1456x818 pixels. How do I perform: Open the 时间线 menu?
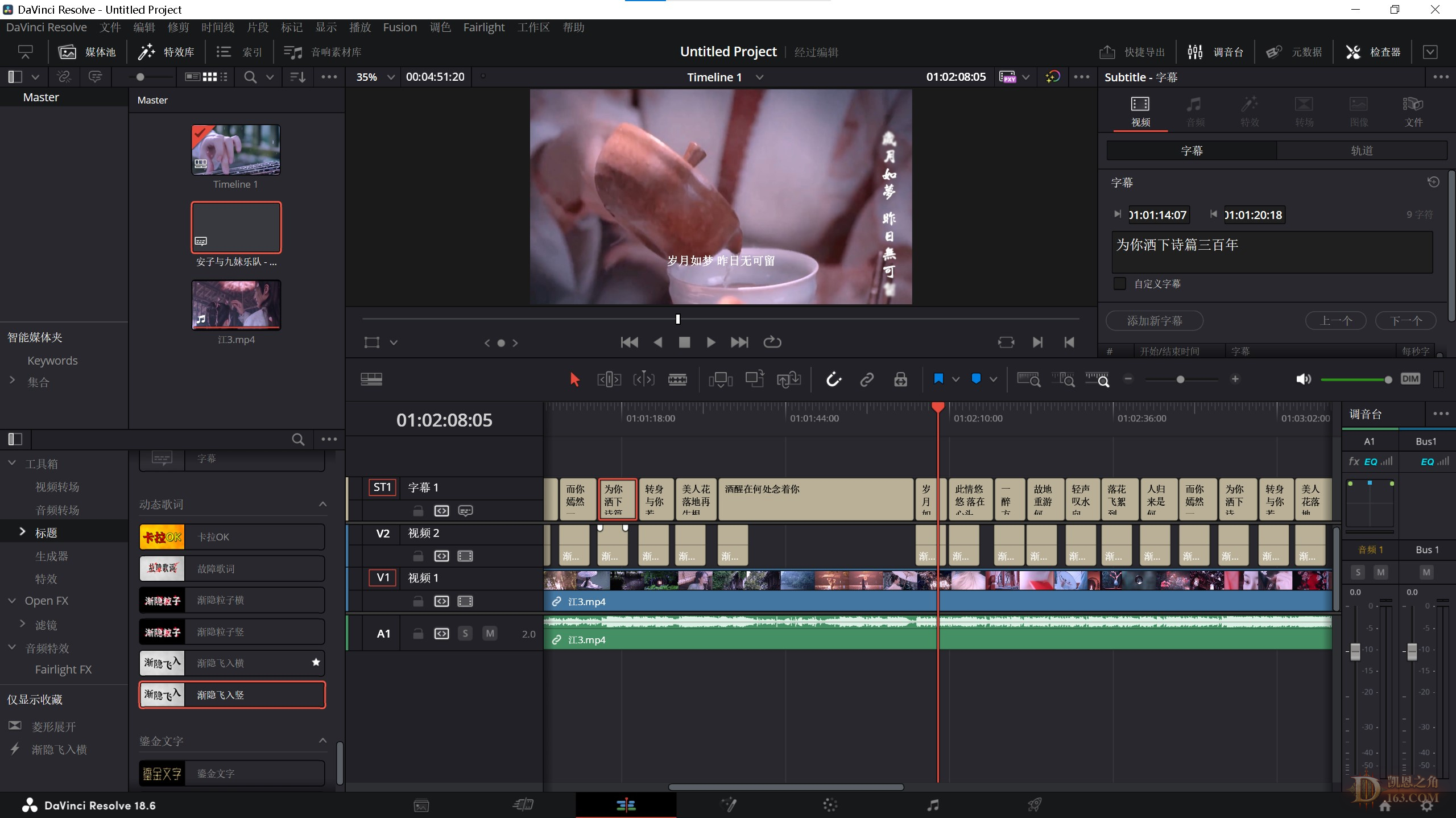(x=218, y=27)
